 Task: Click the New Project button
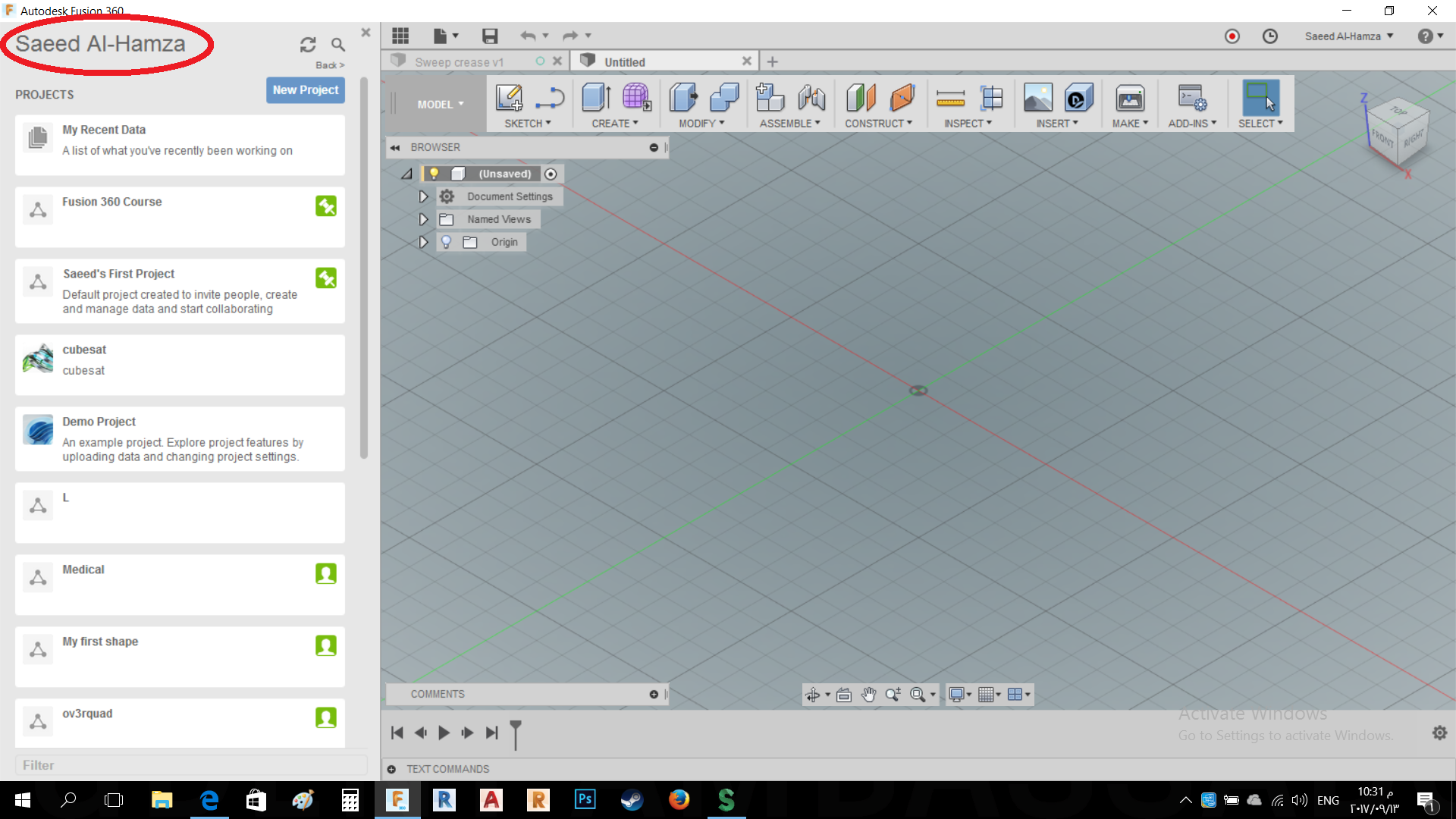[305, 89]
